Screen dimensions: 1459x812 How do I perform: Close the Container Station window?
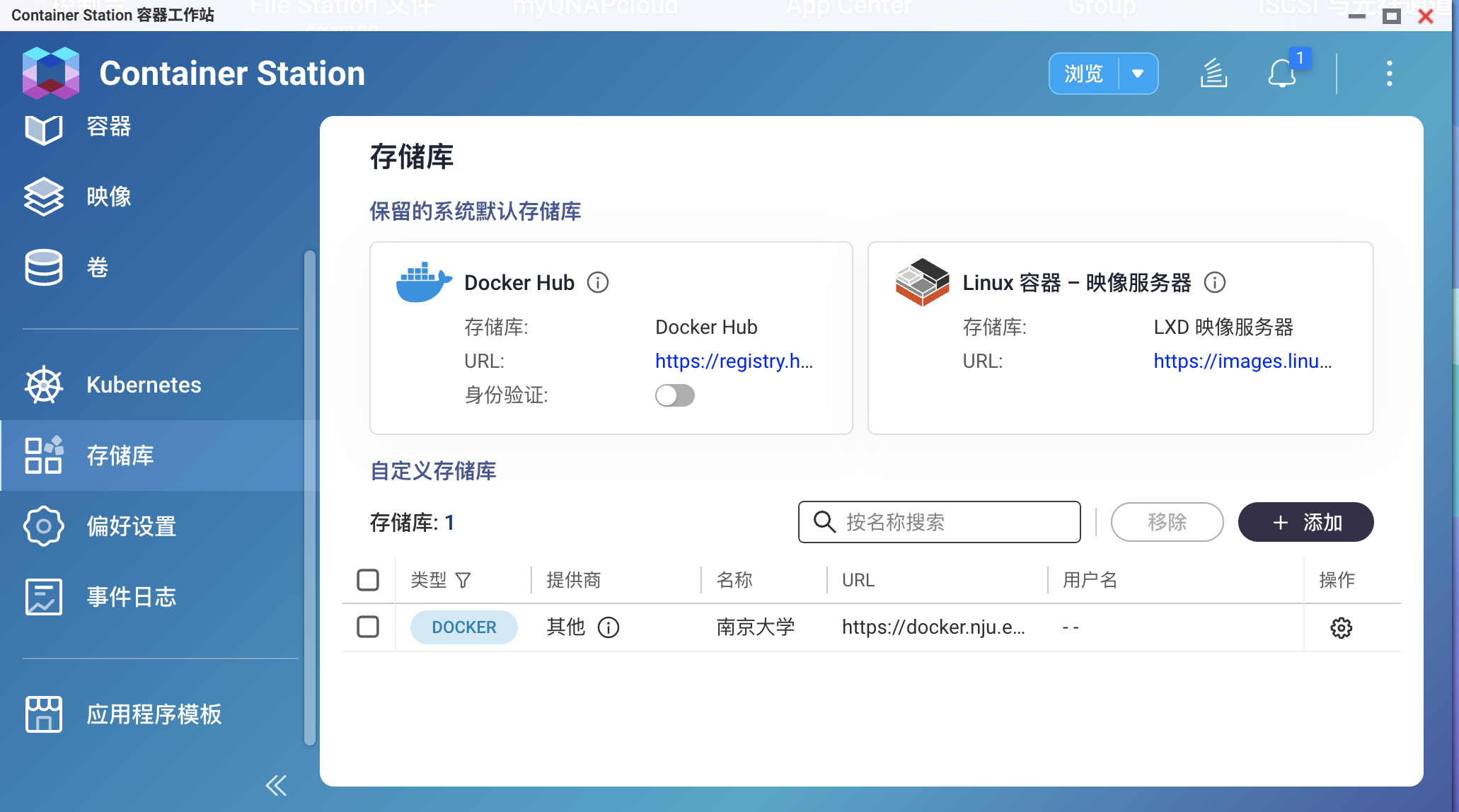click(1426, 16)
